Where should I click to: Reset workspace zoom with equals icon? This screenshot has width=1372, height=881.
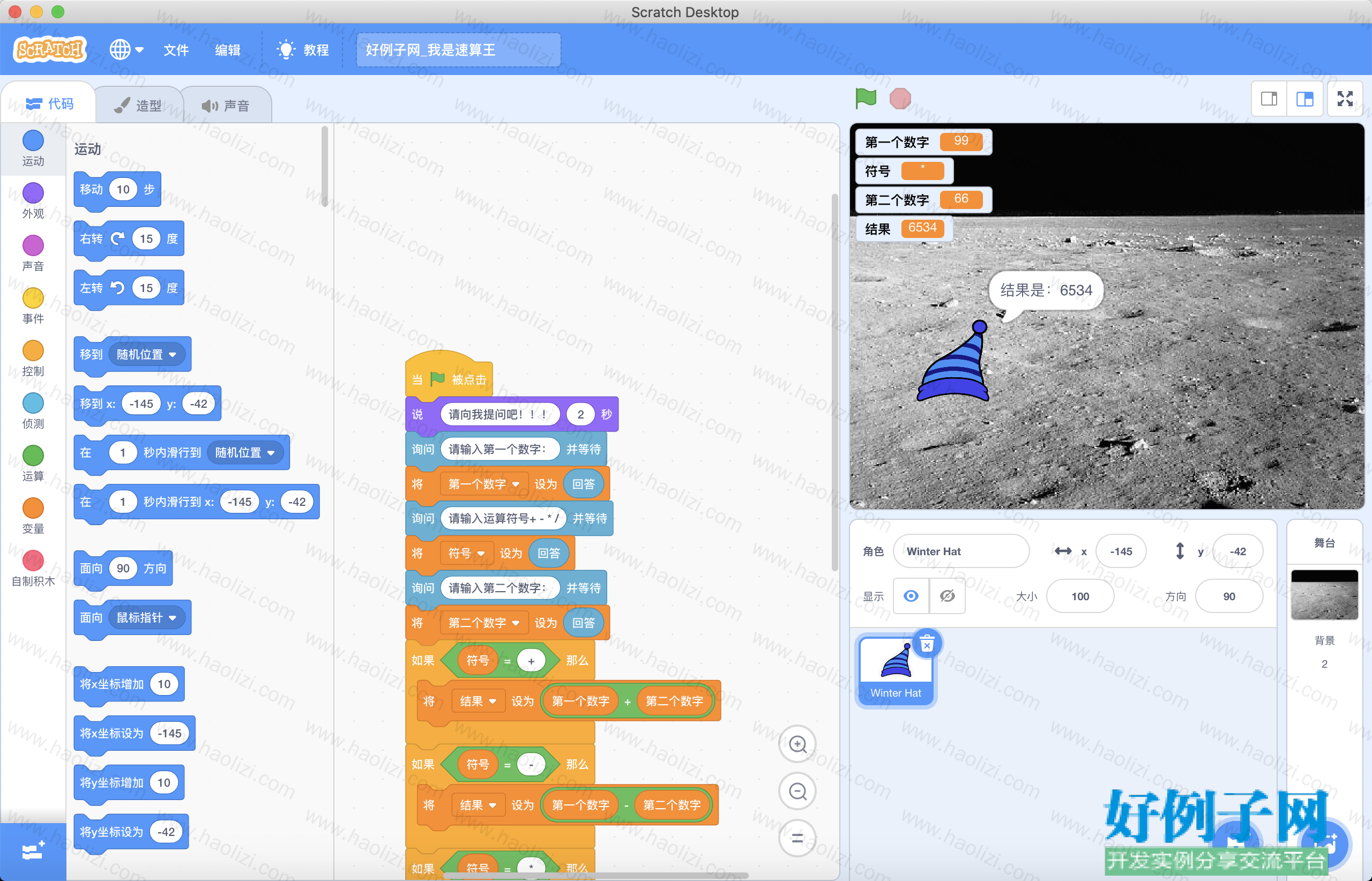(797, 838)
